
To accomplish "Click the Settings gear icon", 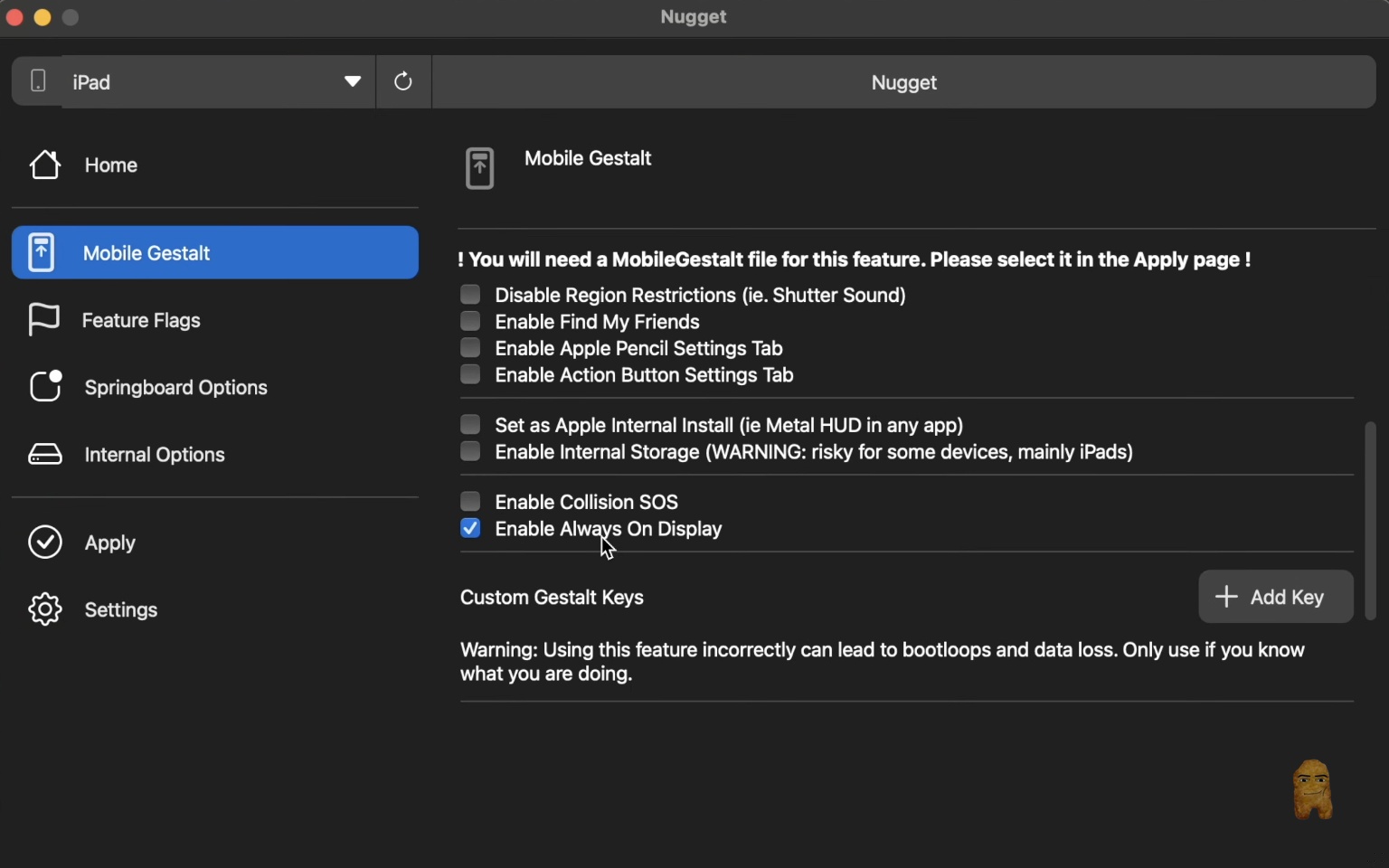I will tap(45, 609).
